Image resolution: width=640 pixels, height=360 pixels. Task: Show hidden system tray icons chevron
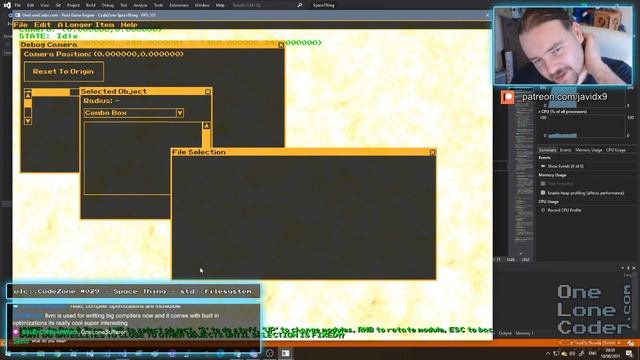pos(548,353)
